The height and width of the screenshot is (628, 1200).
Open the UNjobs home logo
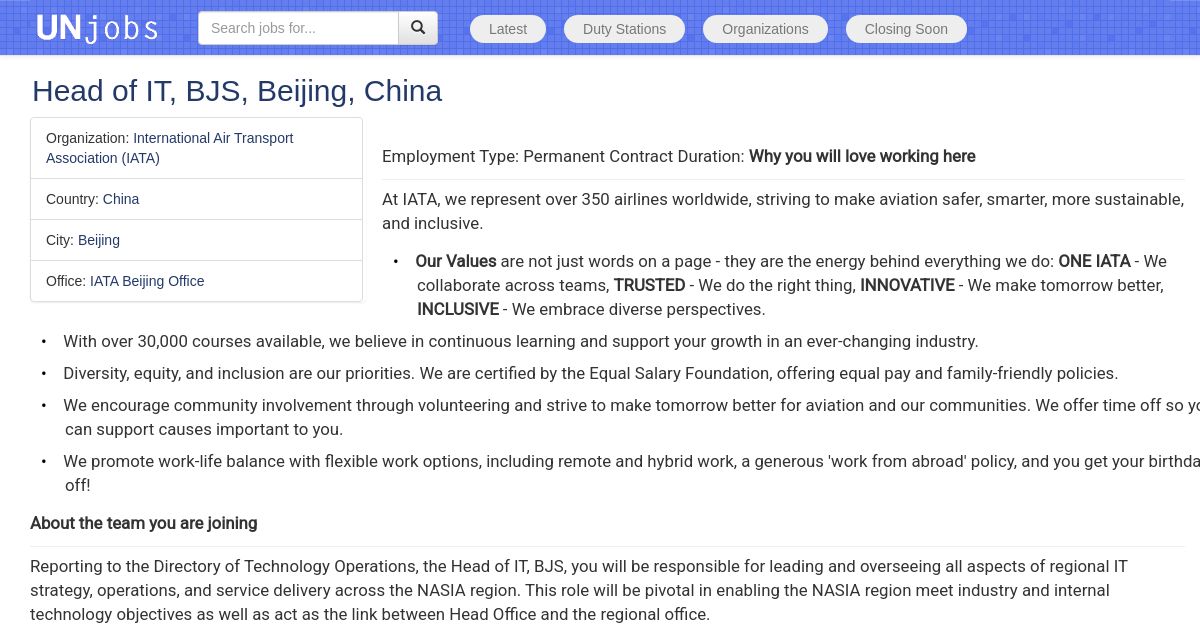(x=97, y=28)
